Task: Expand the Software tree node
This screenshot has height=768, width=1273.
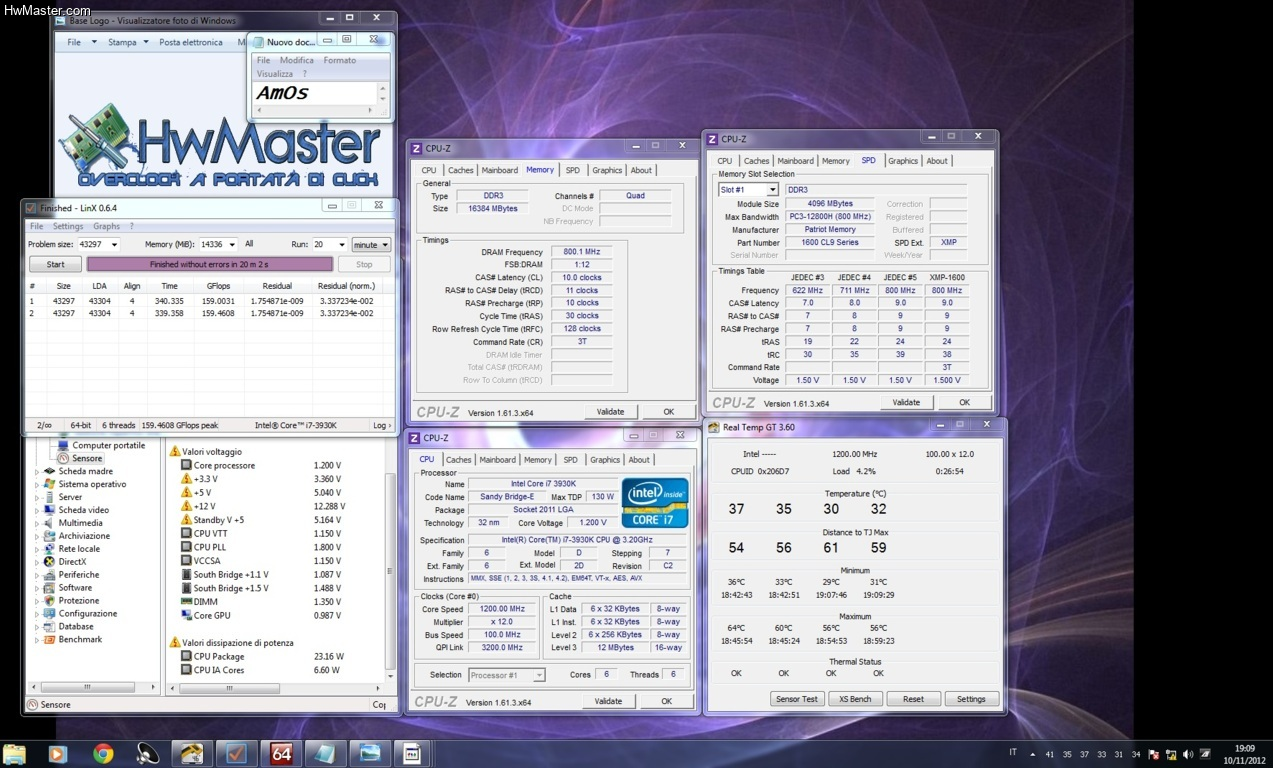Action: point(38,588)
